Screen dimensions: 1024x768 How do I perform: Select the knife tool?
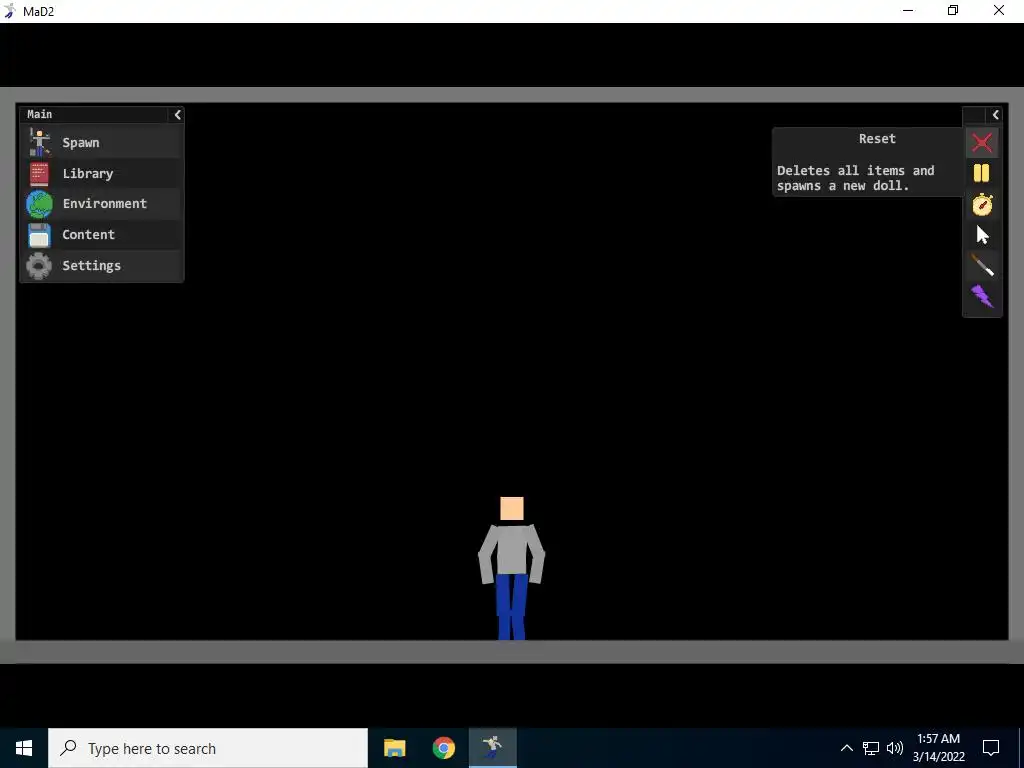(x=982, y=266)
